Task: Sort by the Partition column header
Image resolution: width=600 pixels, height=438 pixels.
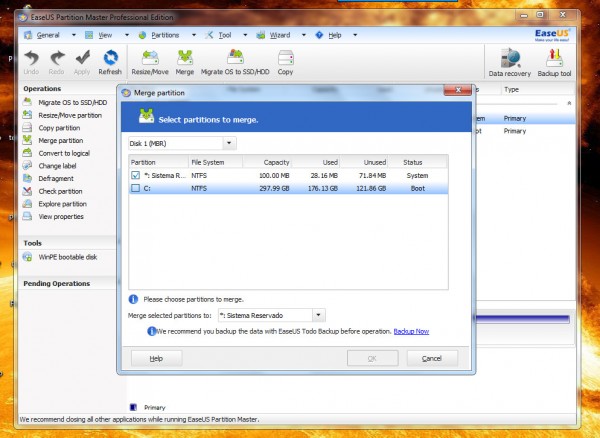Action: click(x=158, y=162)
